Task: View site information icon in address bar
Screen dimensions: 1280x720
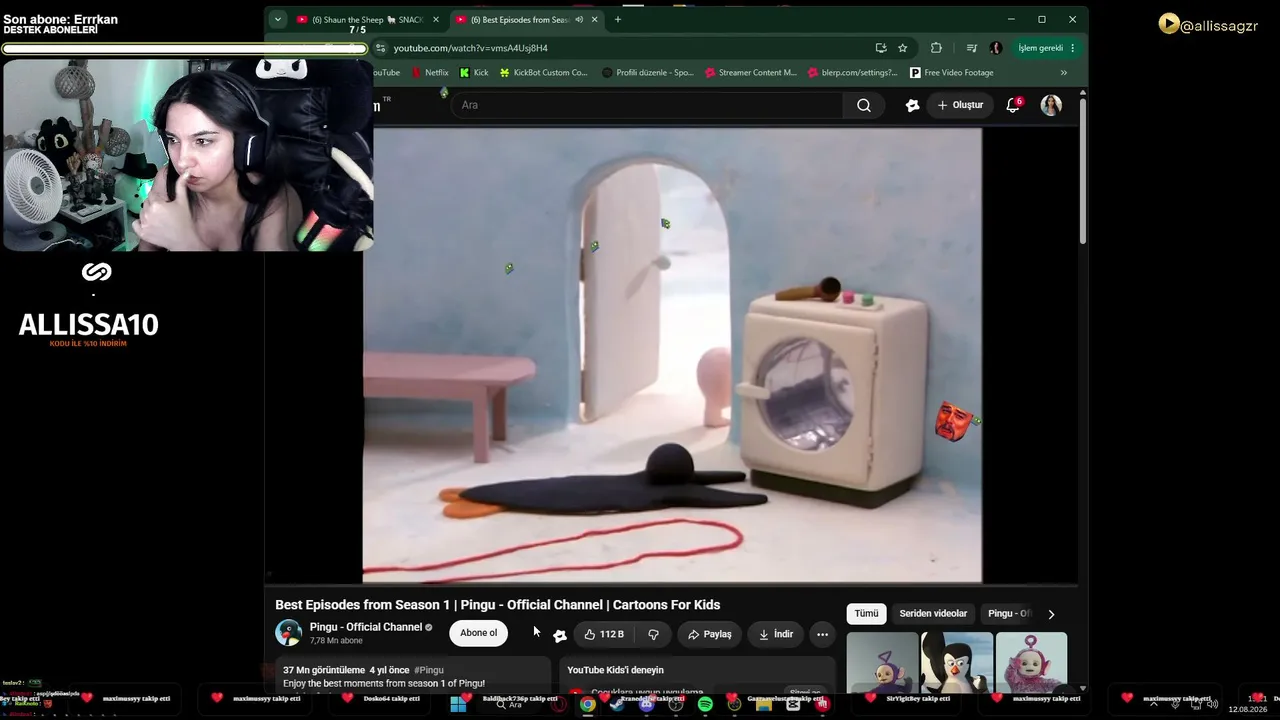Action: tap(380, 48)
